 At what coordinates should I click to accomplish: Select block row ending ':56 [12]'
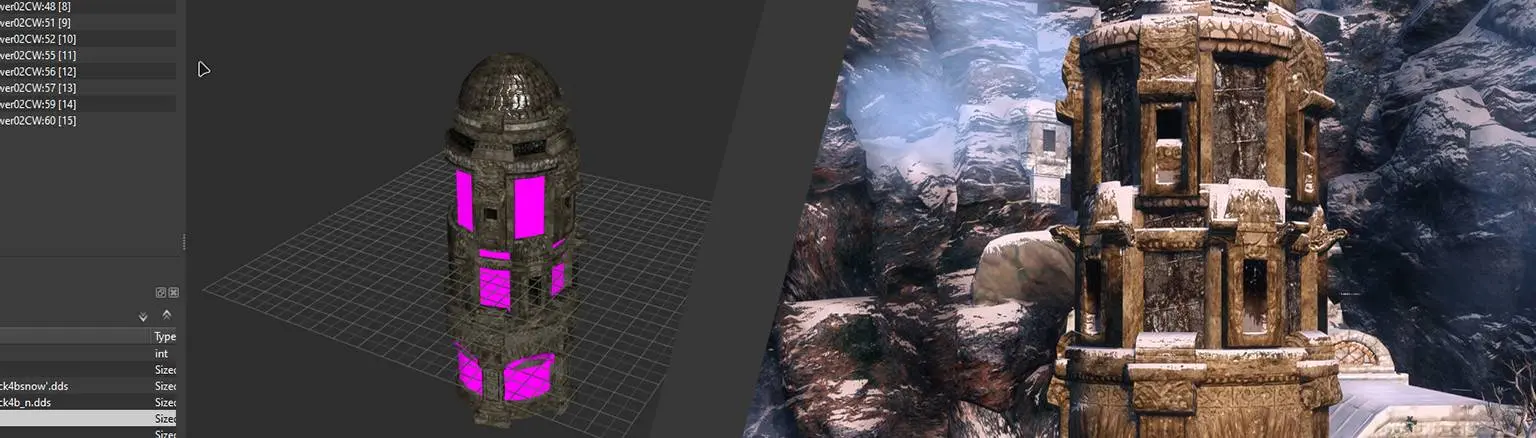(x=88, y=71)
